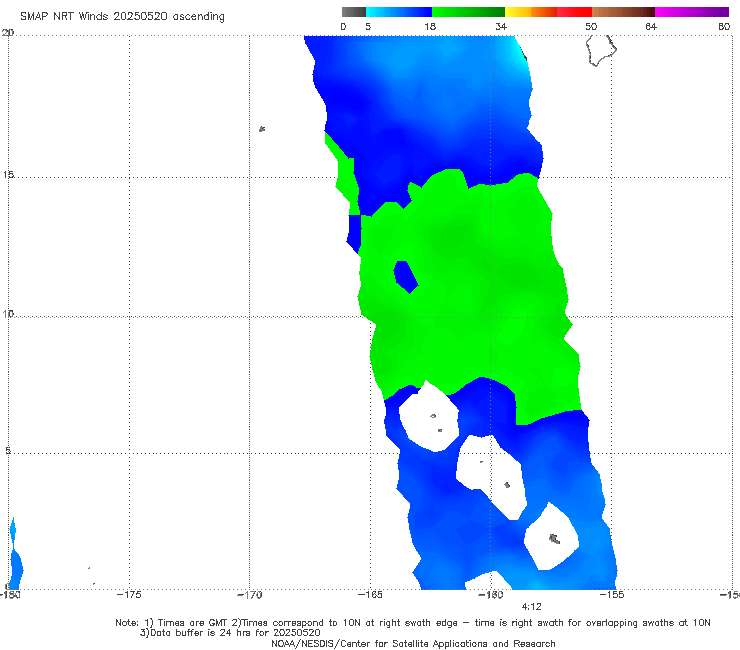Click the brown segment of the color bar
Screen dimensions: 740x650
pos(623,12)
